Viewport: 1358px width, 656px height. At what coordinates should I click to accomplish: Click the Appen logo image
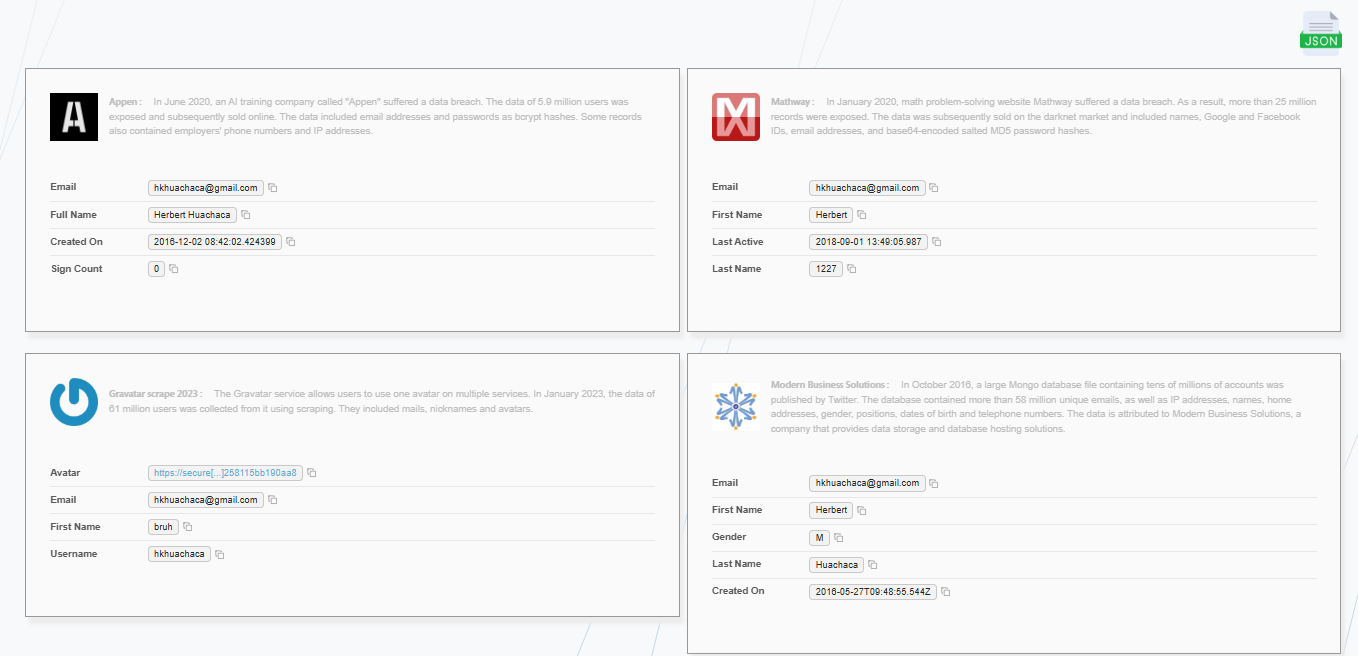click(74, 117)
